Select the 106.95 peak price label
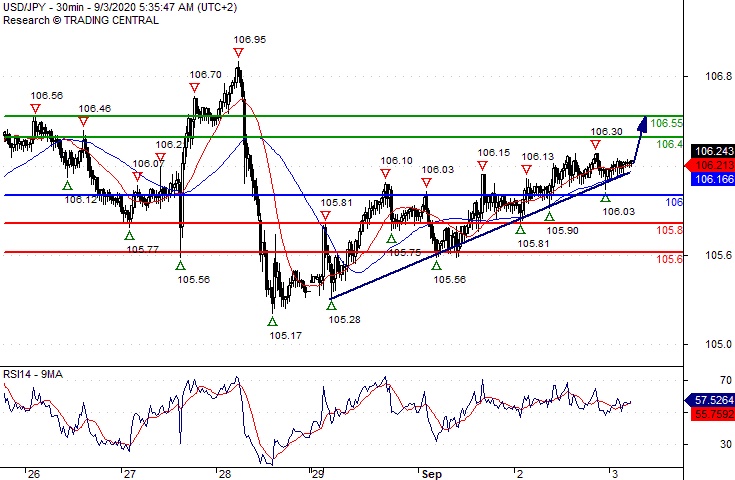Image resolution: width=735 pixels, height=480 pixels. pos(250,39)
